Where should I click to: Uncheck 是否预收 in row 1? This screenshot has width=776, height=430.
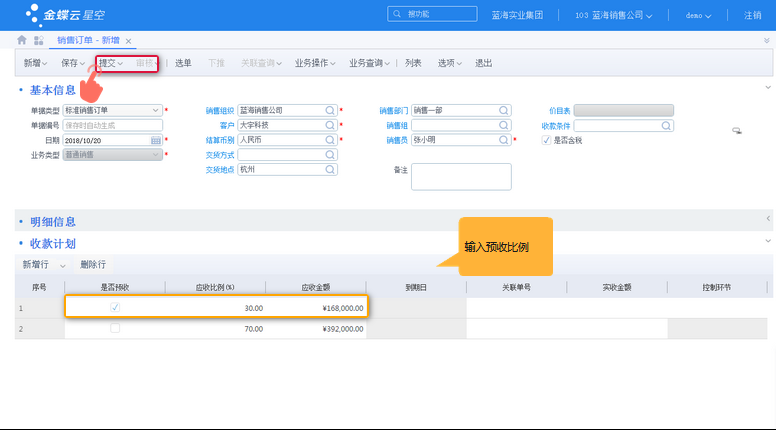pyautogui.click(x=115, y=307)
